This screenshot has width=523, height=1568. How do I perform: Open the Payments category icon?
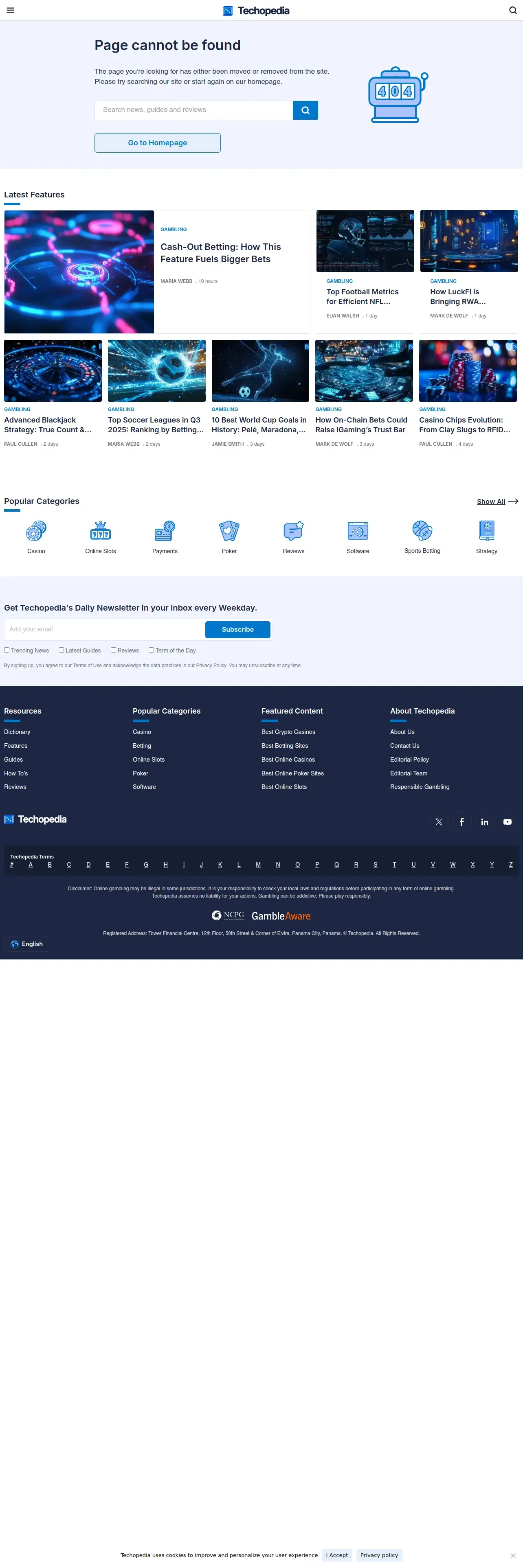click(x=165, y=531)
